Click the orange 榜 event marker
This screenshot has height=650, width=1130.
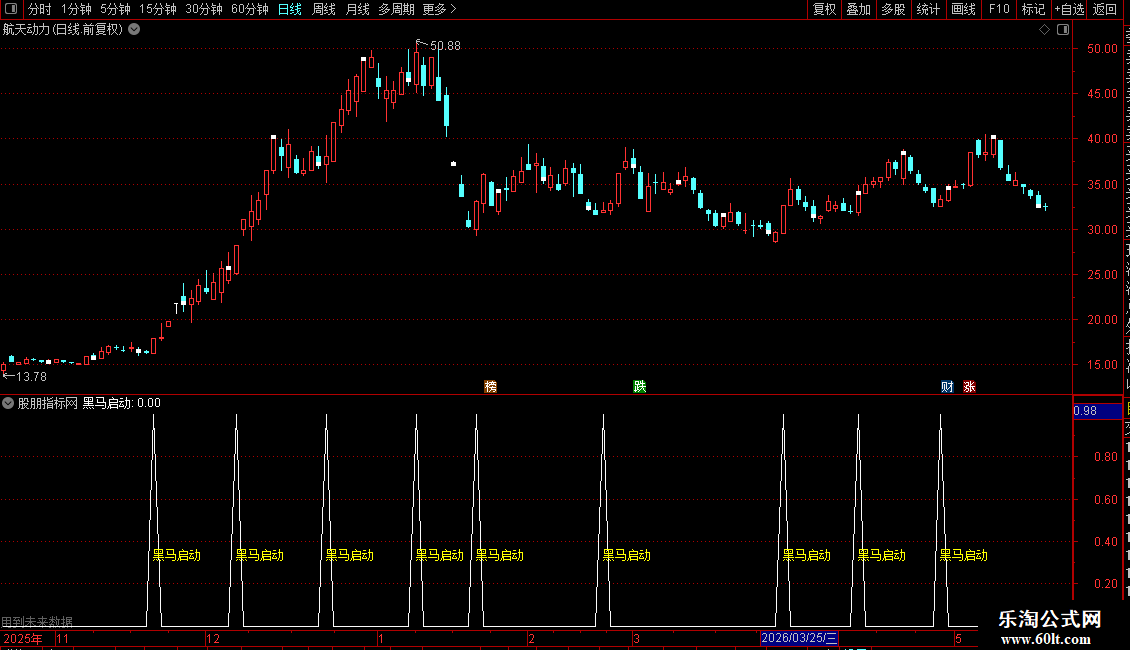491,387
